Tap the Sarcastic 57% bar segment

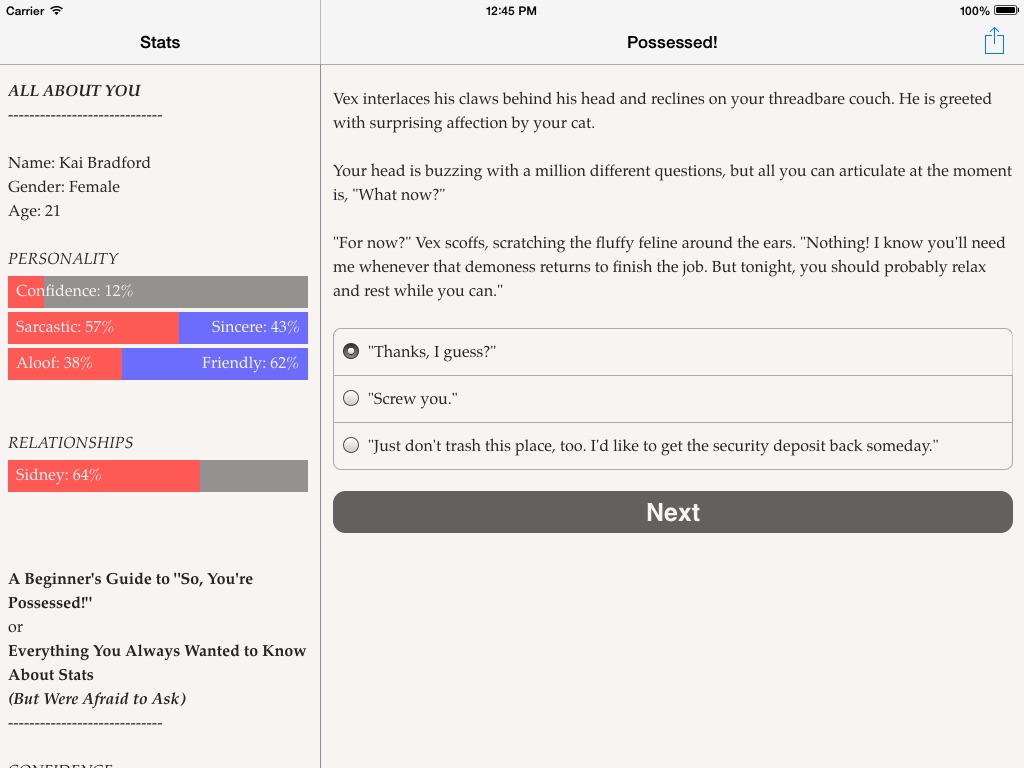click(x=93, y=328)
